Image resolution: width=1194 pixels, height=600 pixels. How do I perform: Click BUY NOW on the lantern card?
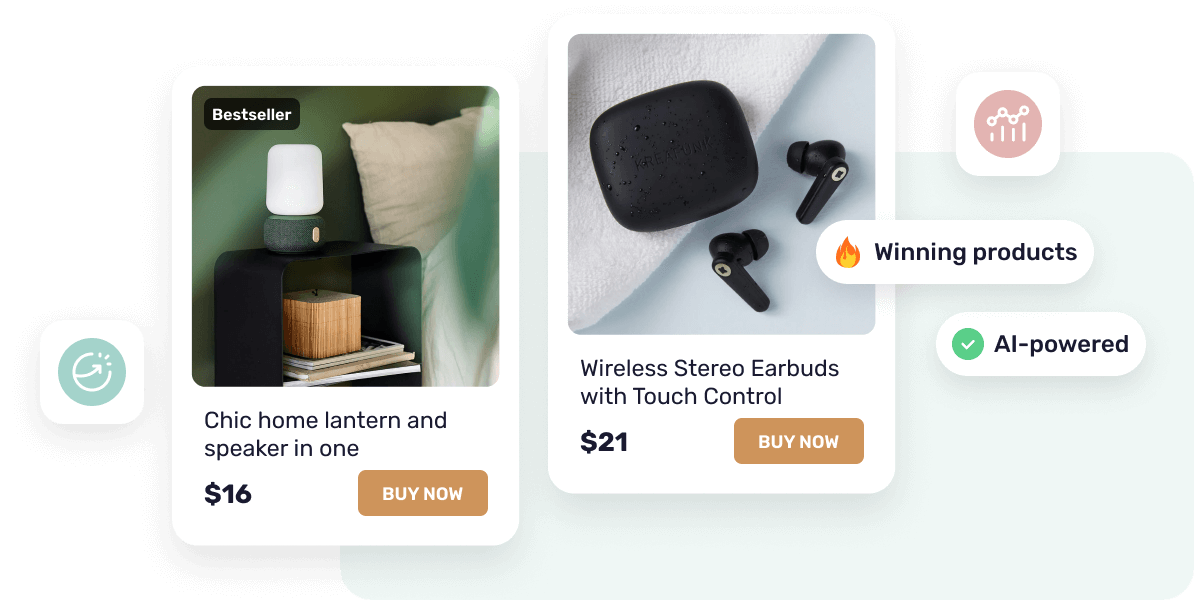pos(423,493)
